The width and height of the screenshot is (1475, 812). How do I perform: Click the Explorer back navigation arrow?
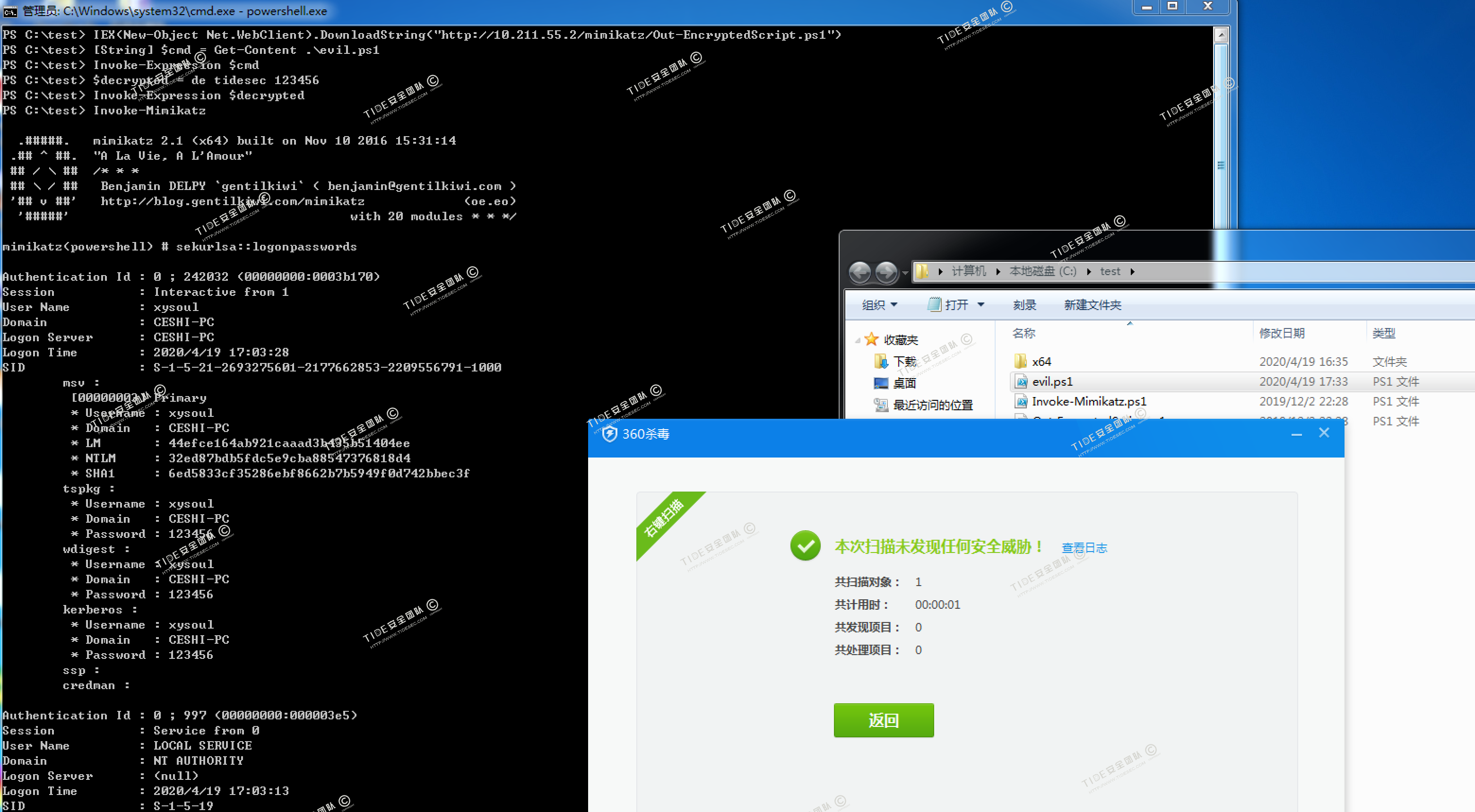[x=859, y=272]
